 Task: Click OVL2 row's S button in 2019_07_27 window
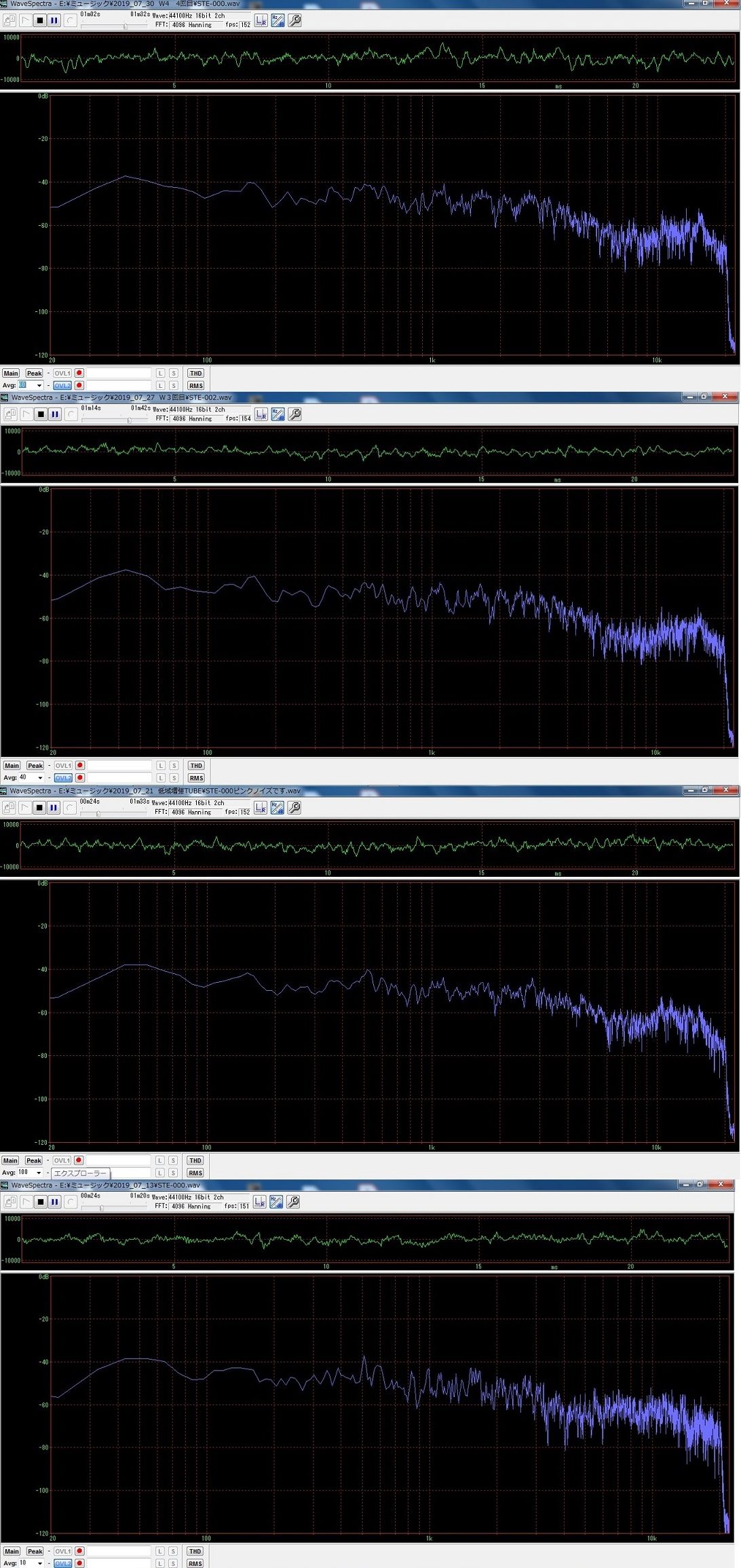pyautogui.click(x=174, y=778)
